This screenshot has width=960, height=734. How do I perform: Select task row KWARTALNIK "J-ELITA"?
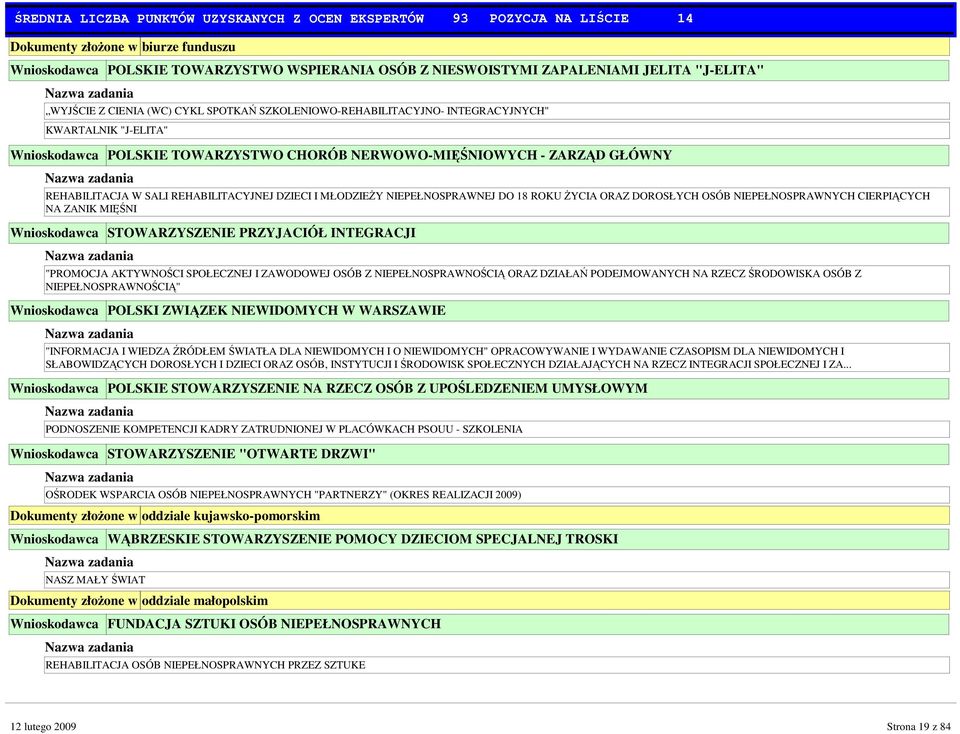pos(497,130)
